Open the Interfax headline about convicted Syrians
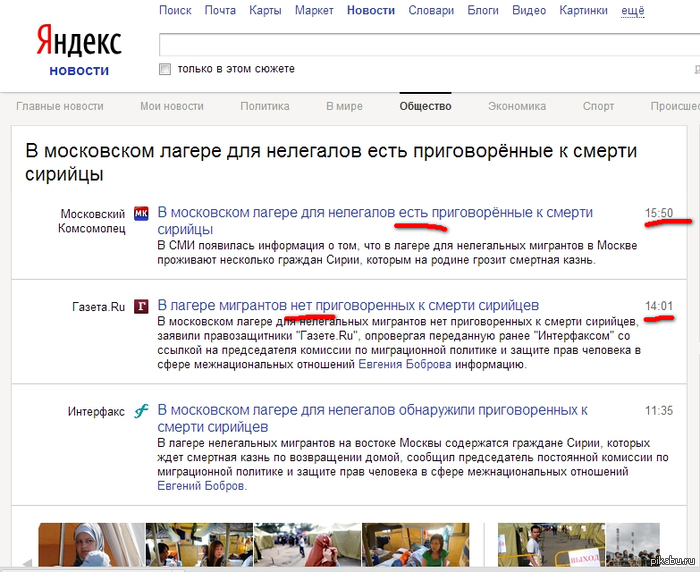 [x=372, y=410]
